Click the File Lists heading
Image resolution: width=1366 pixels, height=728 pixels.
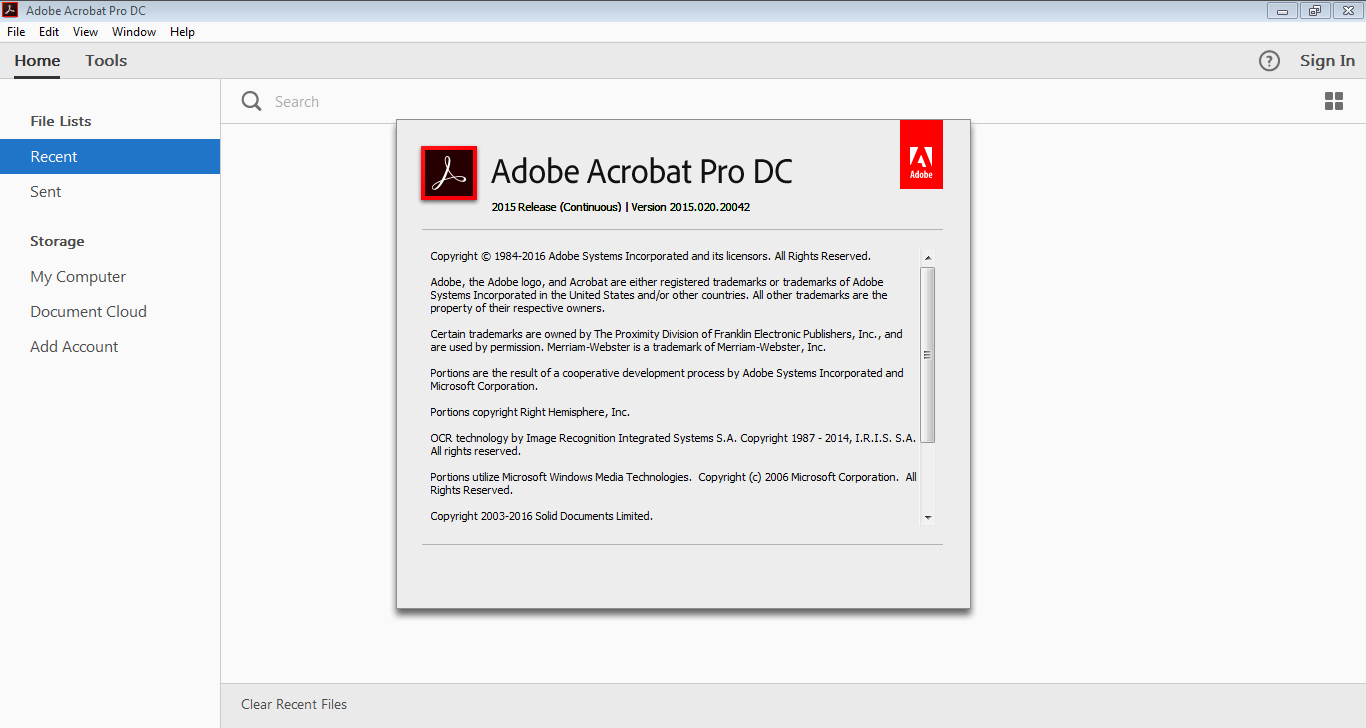(x=61, y=121)
